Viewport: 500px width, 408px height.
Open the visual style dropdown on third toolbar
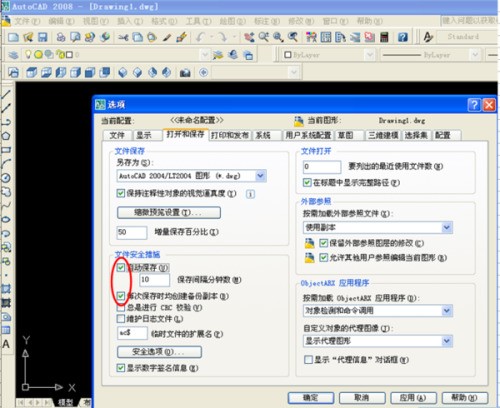tap(294, 72)
